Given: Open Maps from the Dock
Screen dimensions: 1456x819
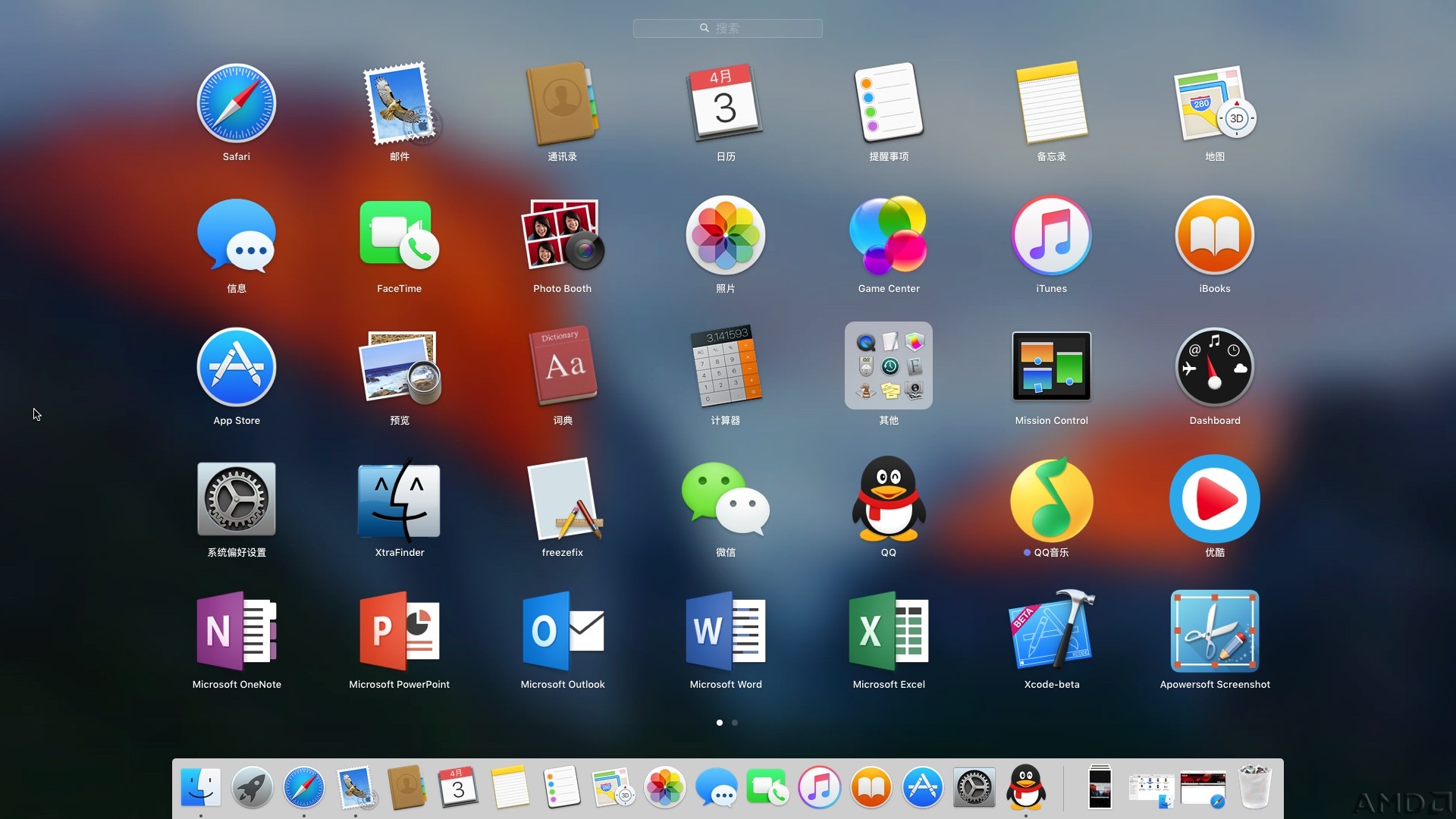Looking at the screenshot, I should point(613,787).
